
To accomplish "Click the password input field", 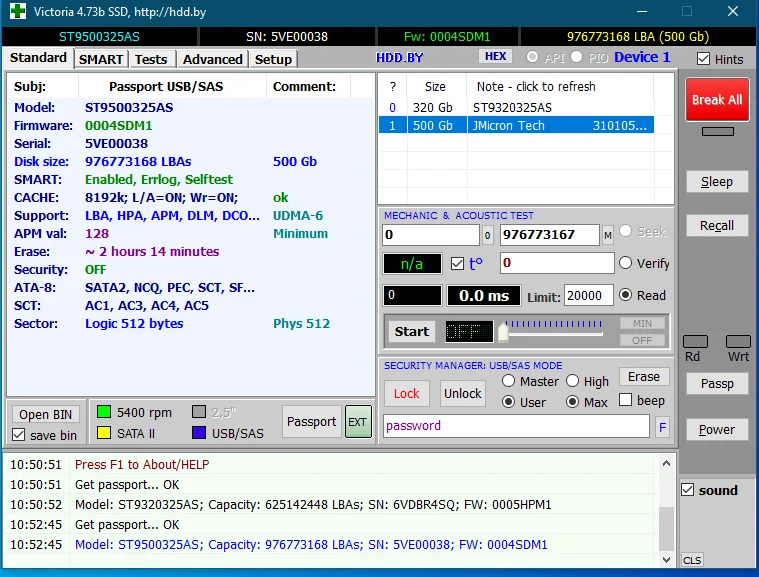I will [x=516, y=426].
